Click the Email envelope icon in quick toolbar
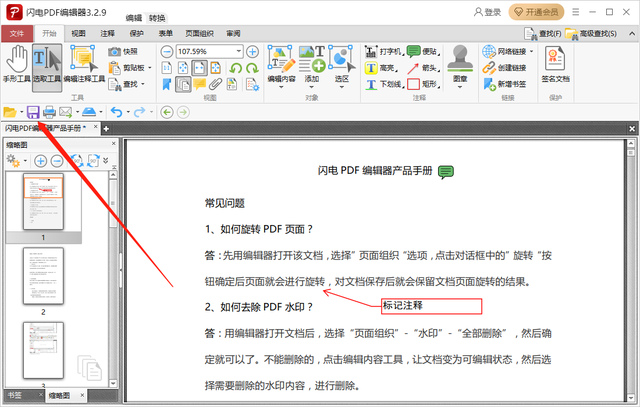Screen dimensions: 640x407 65,112
